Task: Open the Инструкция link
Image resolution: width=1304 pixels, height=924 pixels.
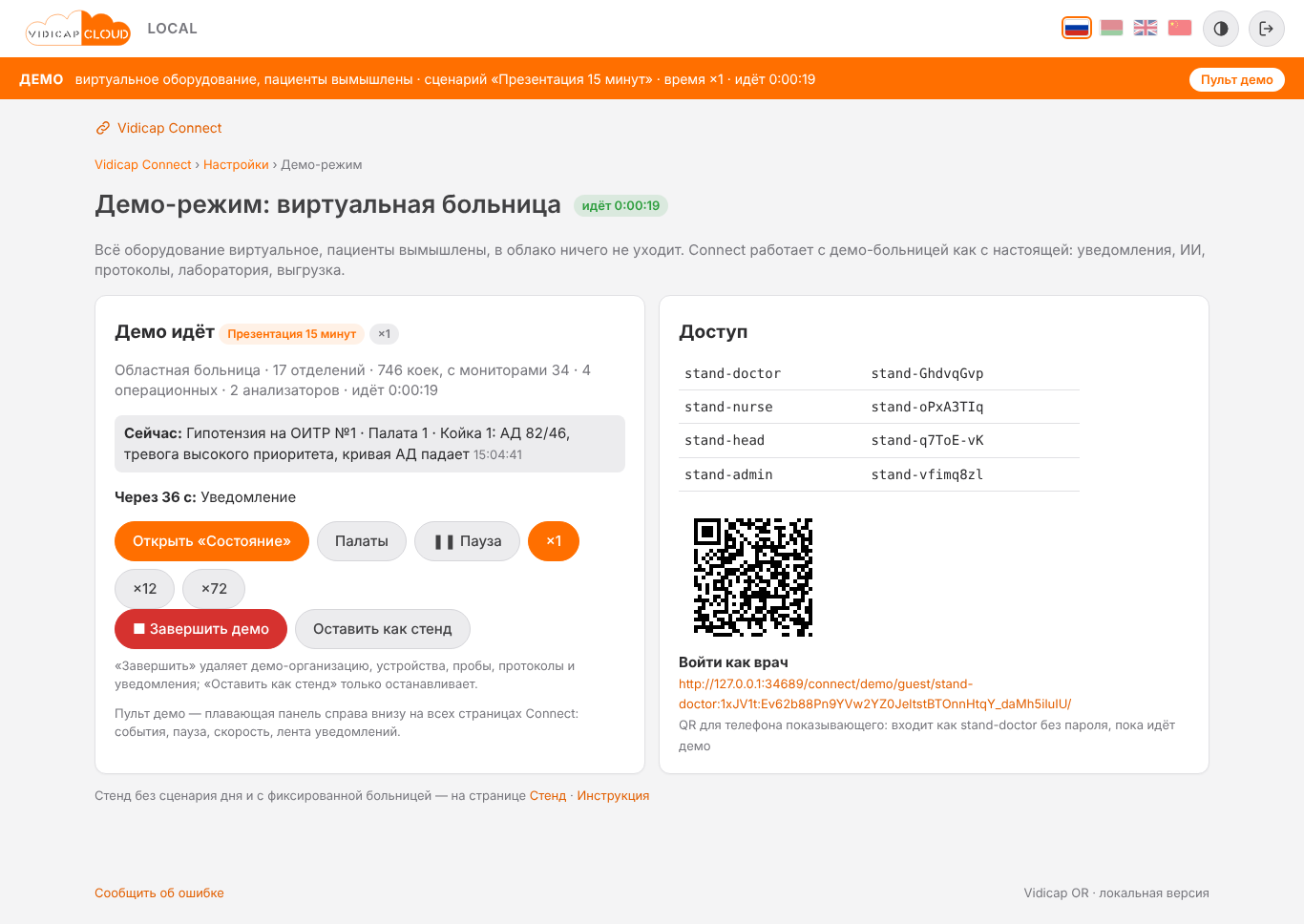Action: (x=613, y=796)
